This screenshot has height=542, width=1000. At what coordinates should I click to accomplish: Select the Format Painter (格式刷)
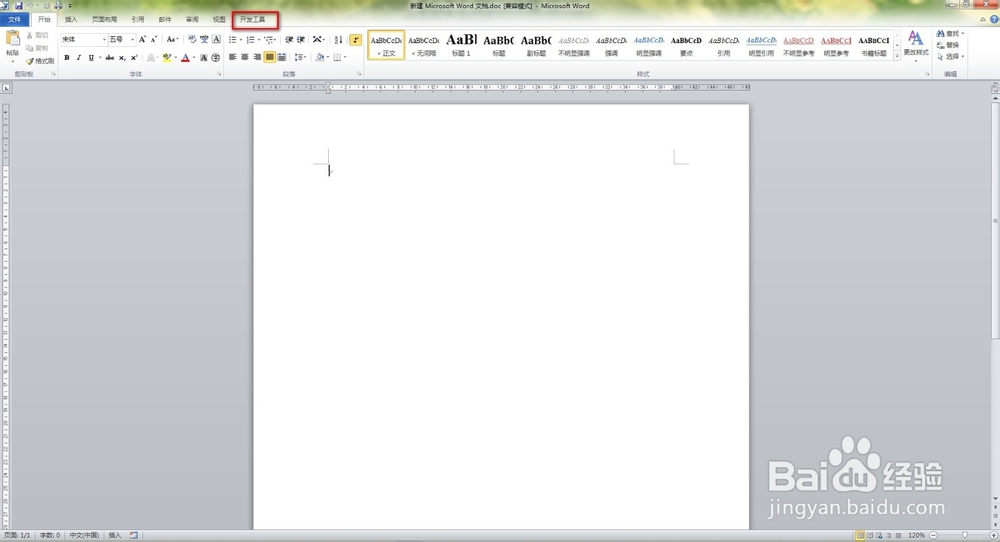click(x=40, y=61)
